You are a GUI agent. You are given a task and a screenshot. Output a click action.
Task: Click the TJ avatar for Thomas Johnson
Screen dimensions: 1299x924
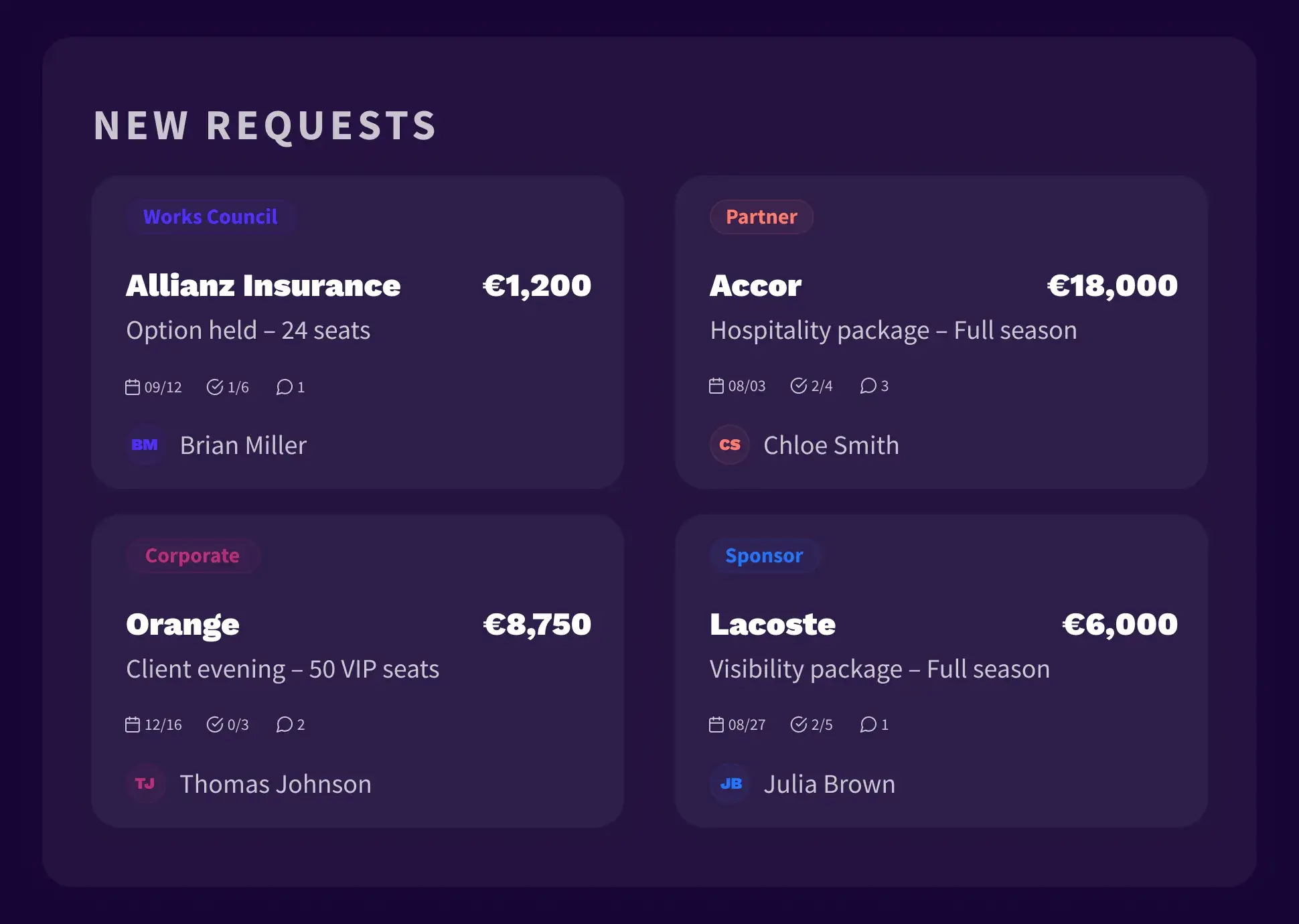145,784
